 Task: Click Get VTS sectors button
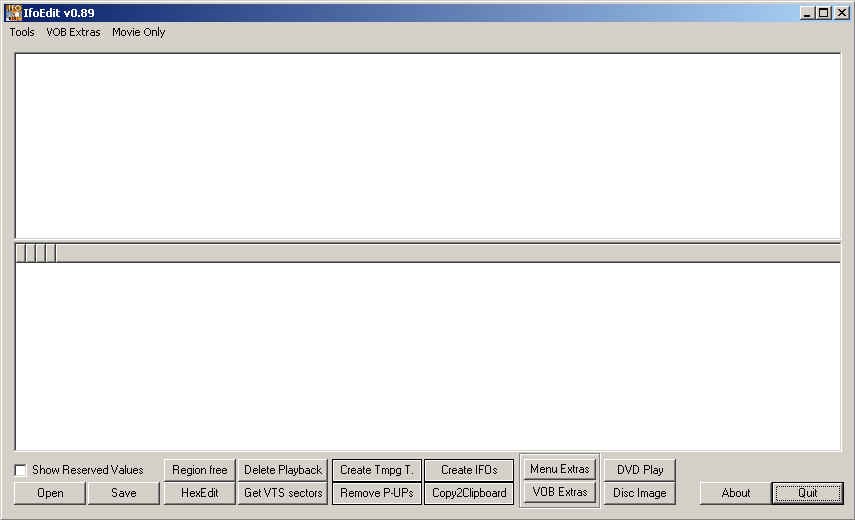point(282,493)
